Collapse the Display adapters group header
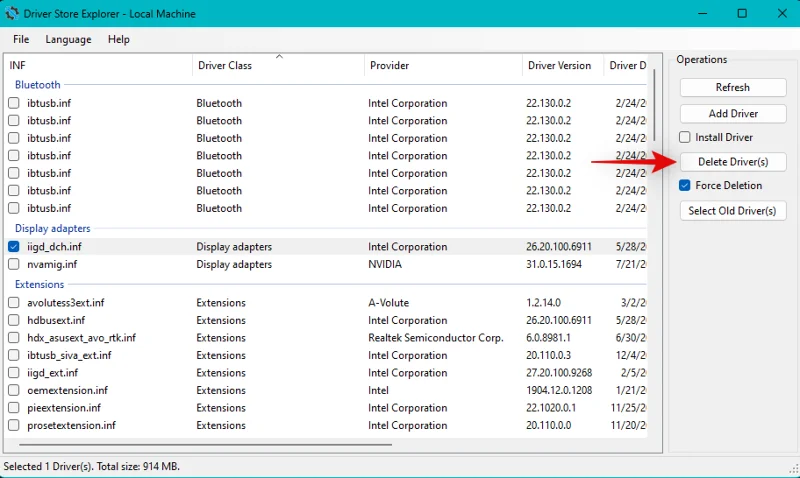 tap(53, 228)
